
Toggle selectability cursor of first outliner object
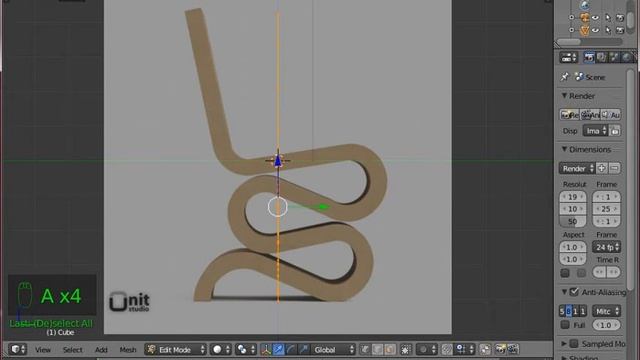pos(608,18)
